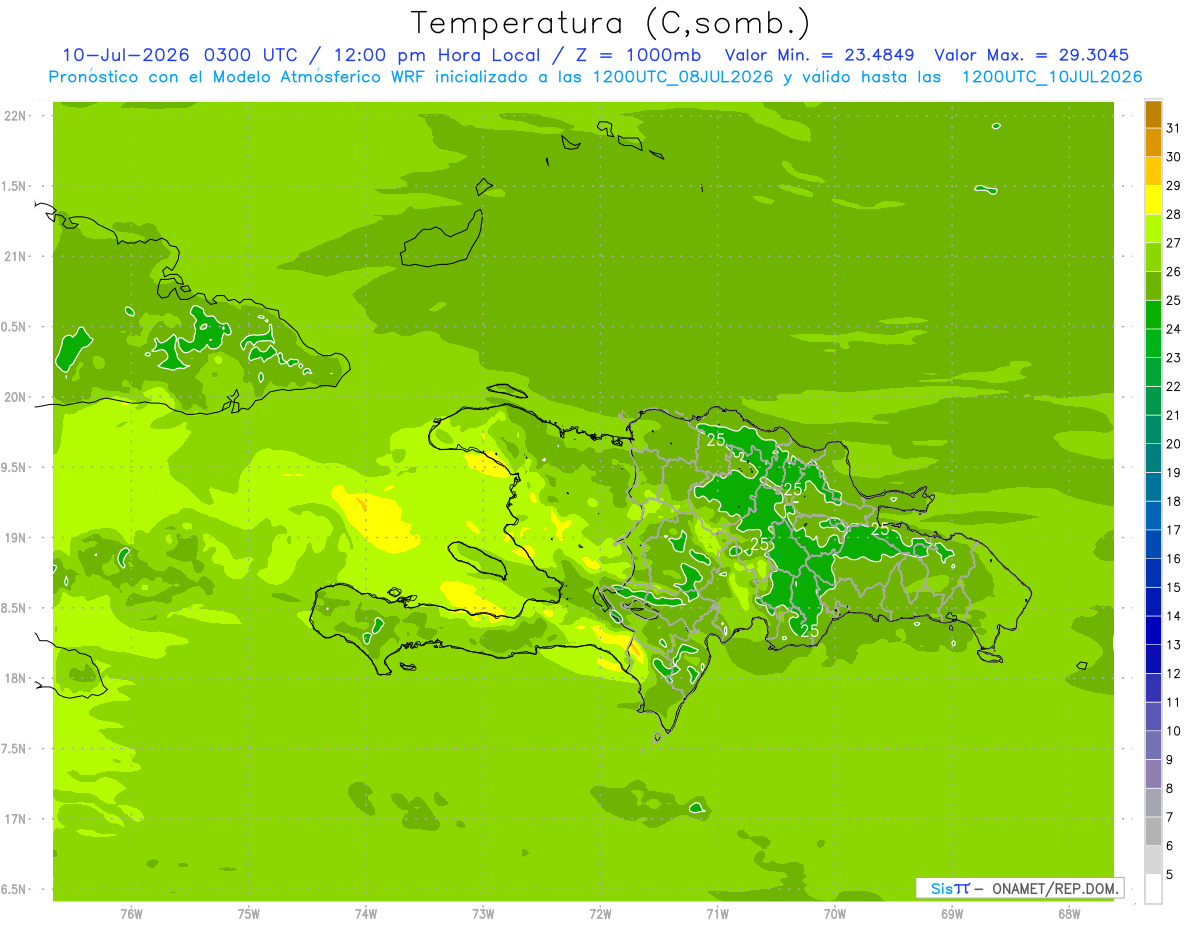Pick the amber swatch between 29 and 30
Screen dimensions: 1200x927
1153,170
